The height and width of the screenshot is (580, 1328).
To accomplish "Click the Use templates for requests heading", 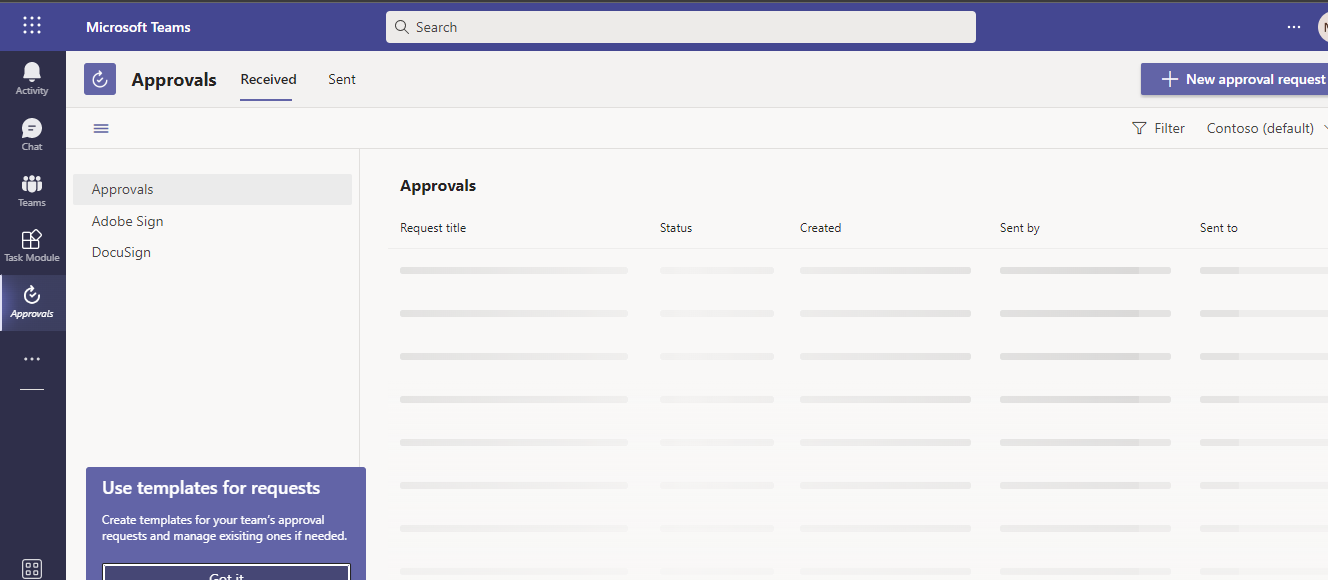I will click(x=211, y=488).
